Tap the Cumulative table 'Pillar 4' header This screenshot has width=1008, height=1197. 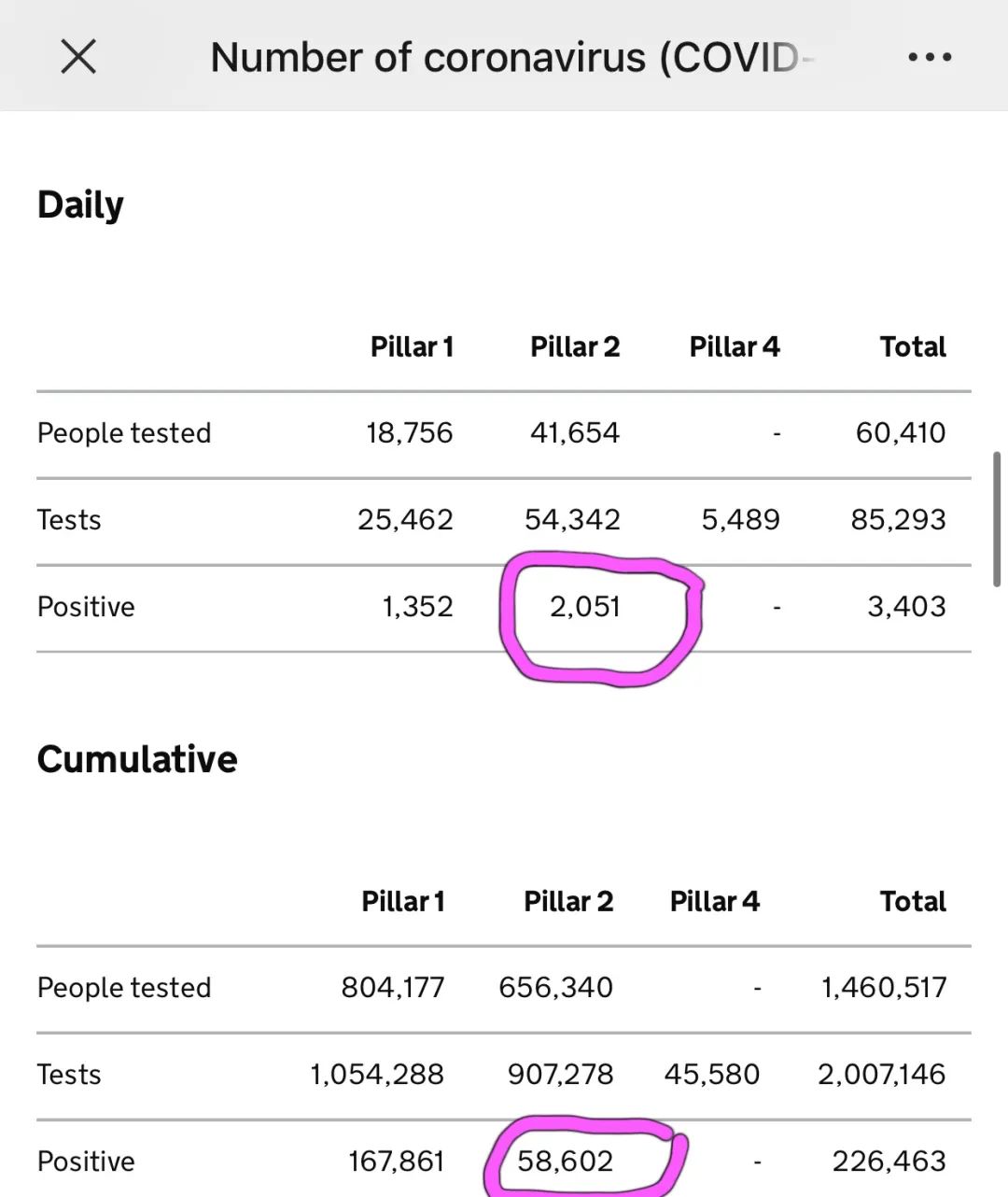pyautogui.click(x=715, y=902)
